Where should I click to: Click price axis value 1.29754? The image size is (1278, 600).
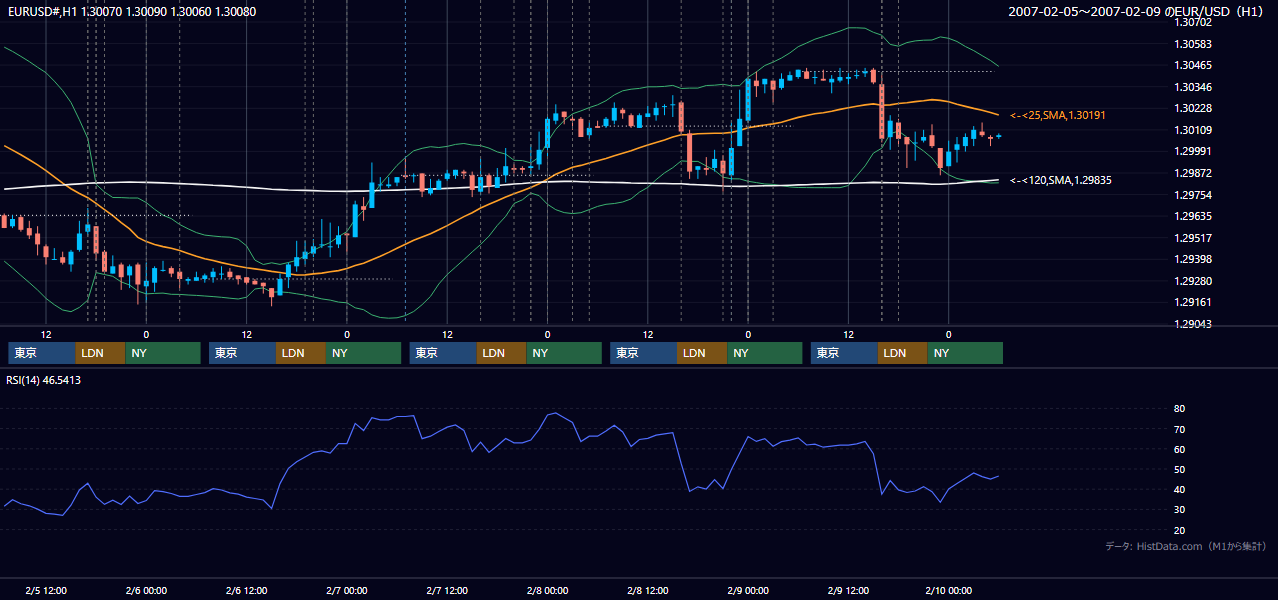[x=1193, y=194]
